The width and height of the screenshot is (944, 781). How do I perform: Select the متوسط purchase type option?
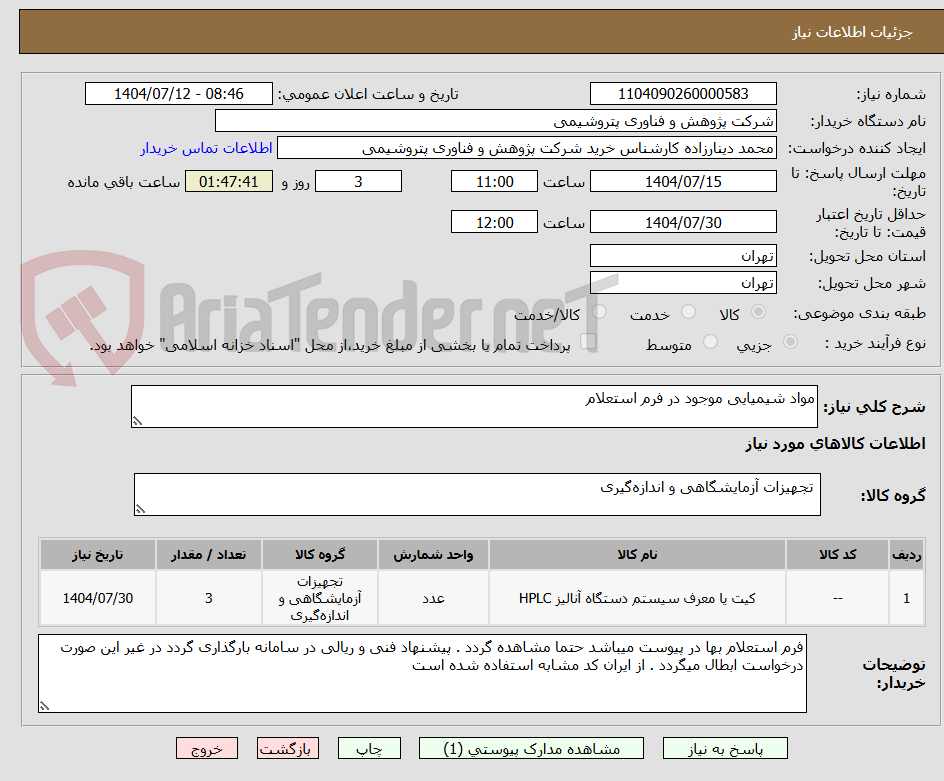click(710, 343)
